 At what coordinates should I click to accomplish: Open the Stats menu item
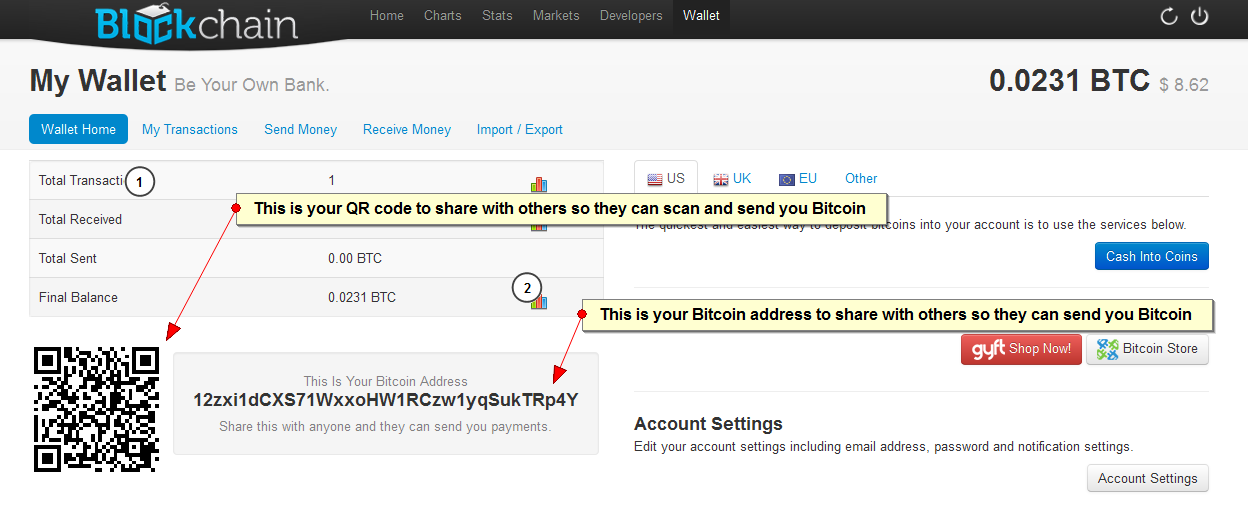click(x=497, y=15)
